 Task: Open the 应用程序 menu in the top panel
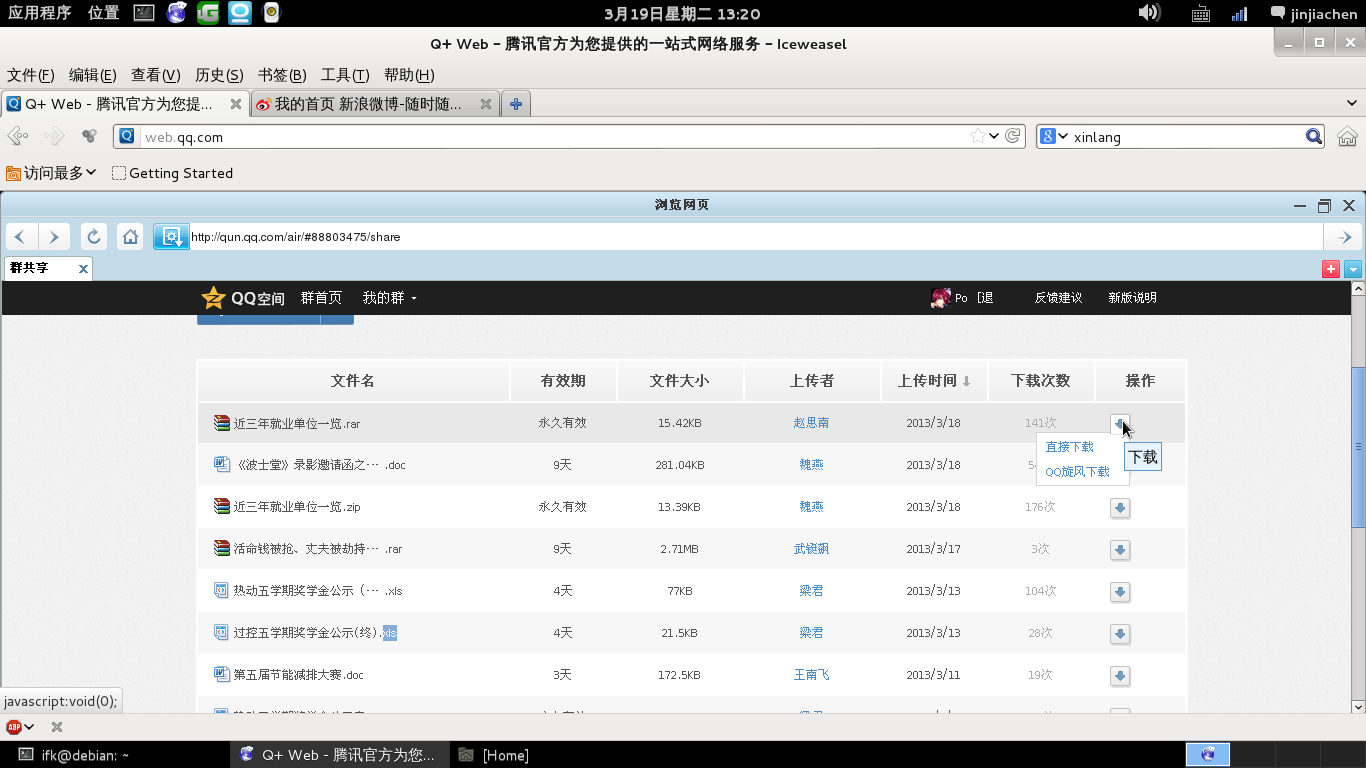[40, 13]
